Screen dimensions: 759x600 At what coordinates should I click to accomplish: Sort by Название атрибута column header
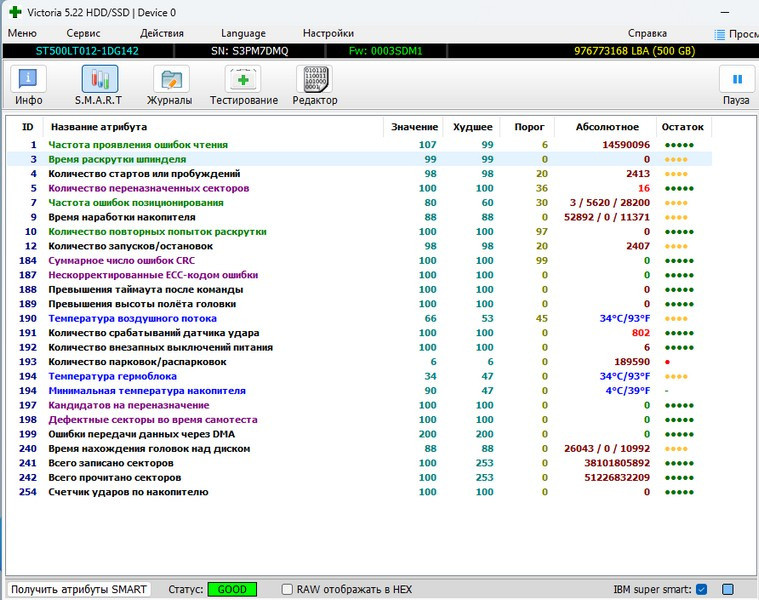[x=213, y=127]
